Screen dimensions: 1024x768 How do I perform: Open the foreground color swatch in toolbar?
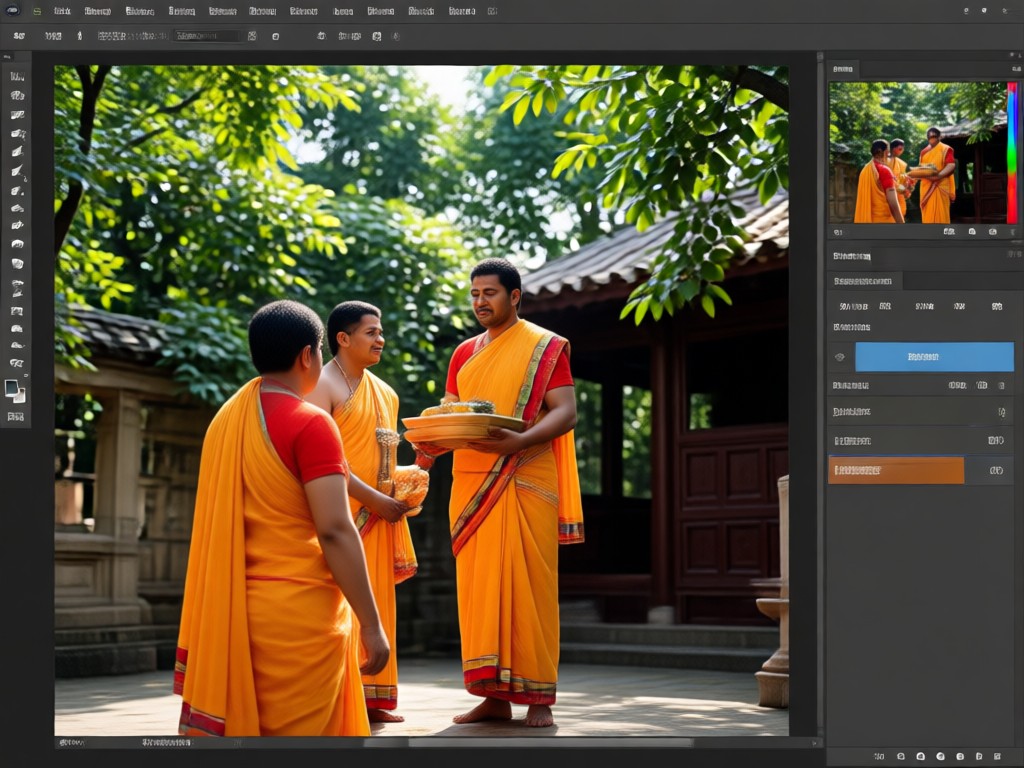(12, 387)
